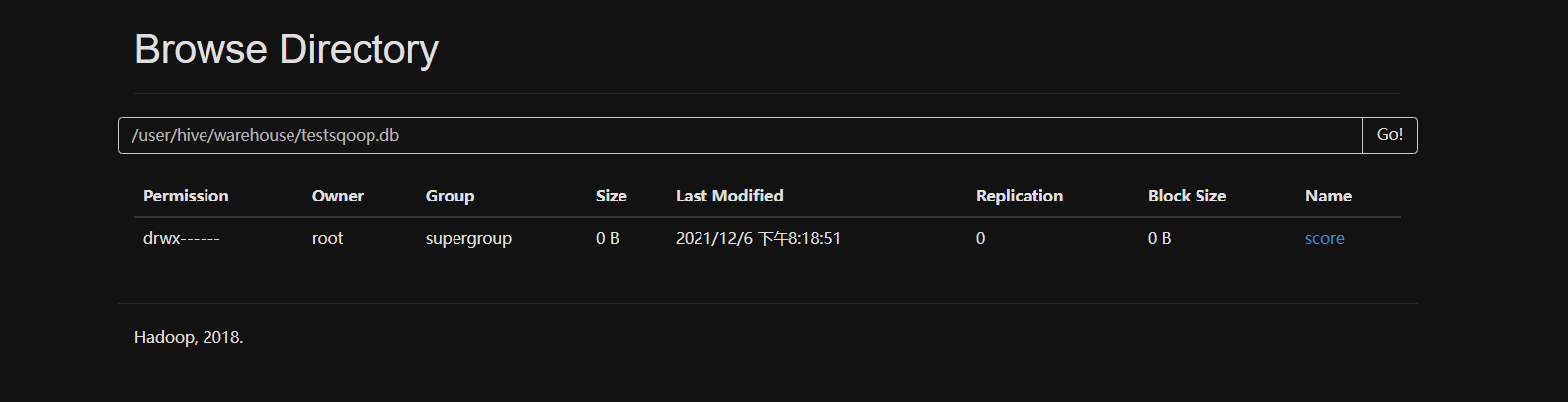
Task: Select the replication value 0 cell
Action: [x=980, y=238]
